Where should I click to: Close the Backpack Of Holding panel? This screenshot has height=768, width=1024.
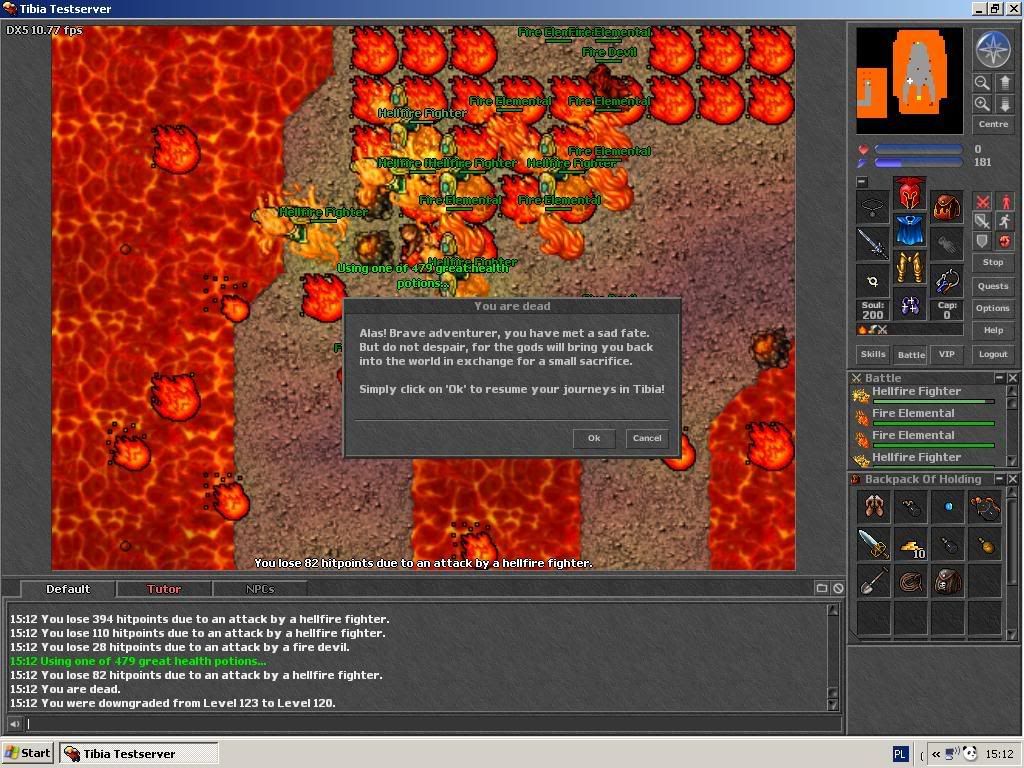click(1013, 479)
